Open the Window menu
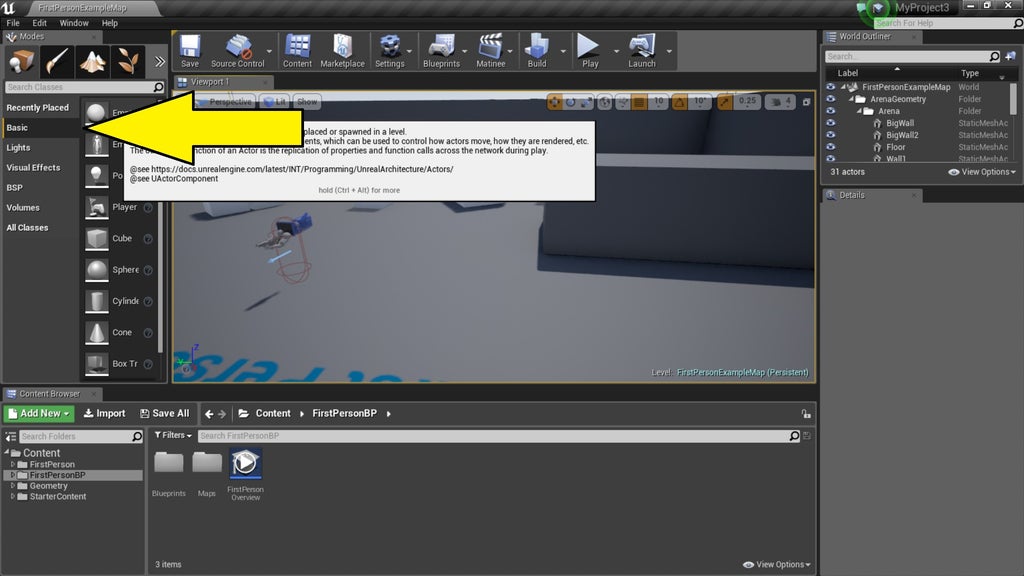 point(74,23)
